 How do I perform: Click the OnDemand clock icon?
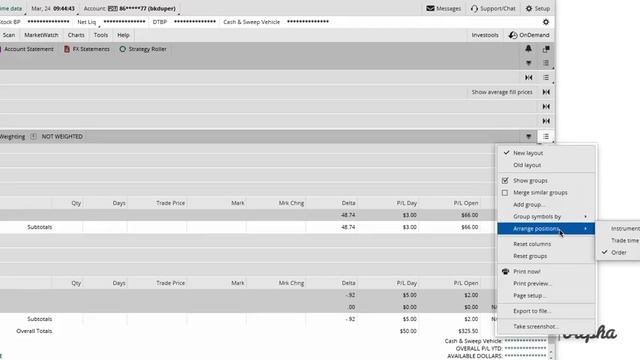pos(513,35)
